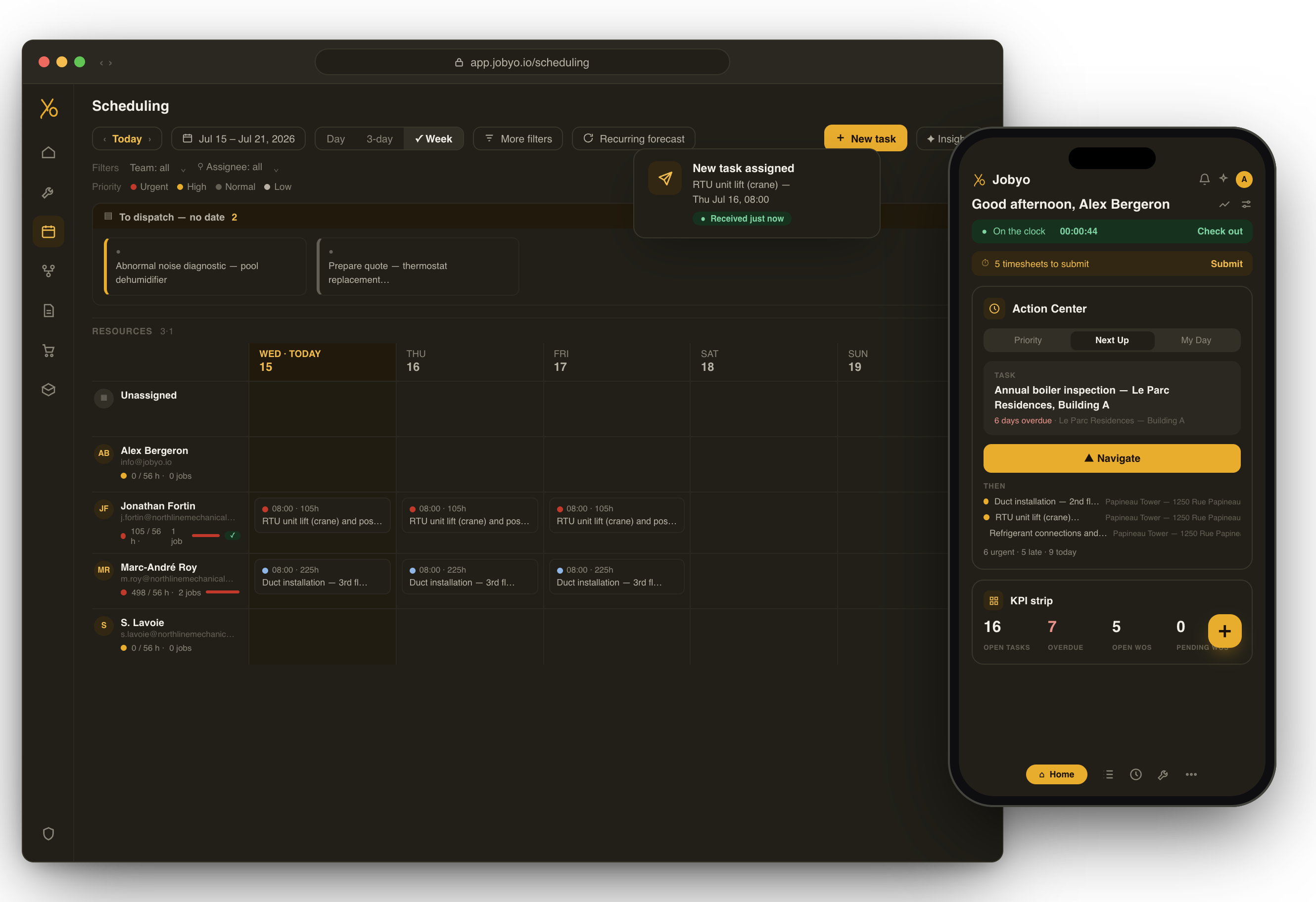Screen dimensions: 1316x902
Task: Click the Today button
Action: (127, 138)
